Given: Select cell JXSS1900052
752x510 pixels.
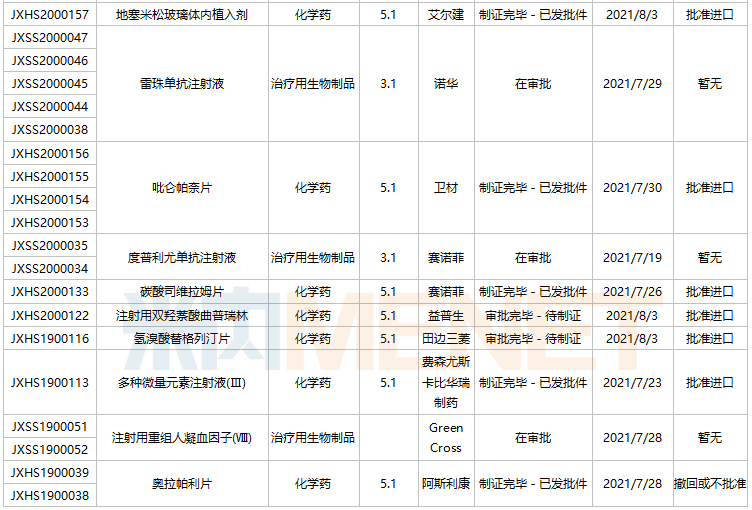Looking at the screenshot, I should 50,450.
